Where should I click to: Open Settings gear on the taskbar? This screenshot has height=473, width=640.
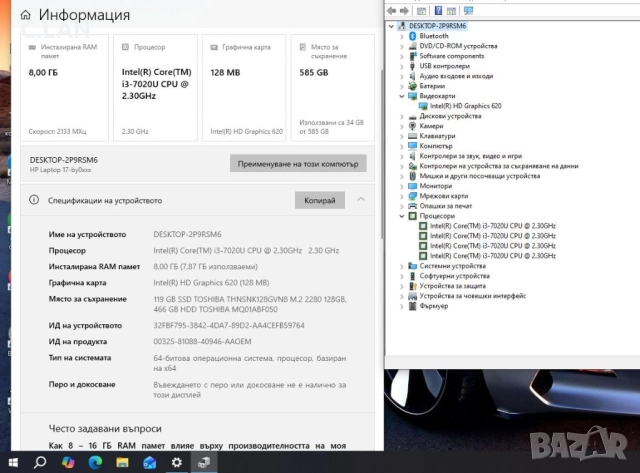pos(177,462)
